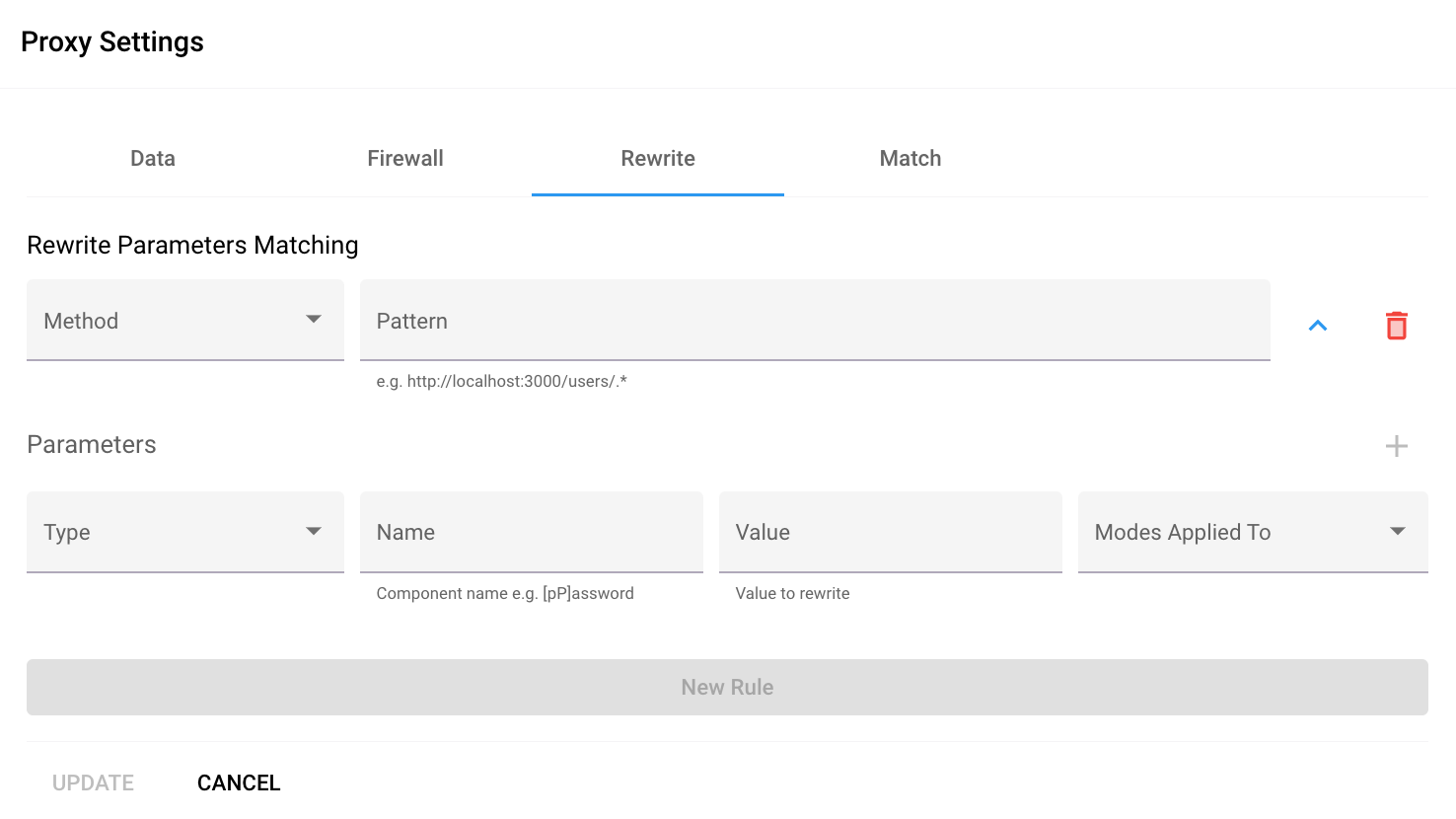
Task: Add a parameter with the plus icon
Action: tap(1396, 446)
